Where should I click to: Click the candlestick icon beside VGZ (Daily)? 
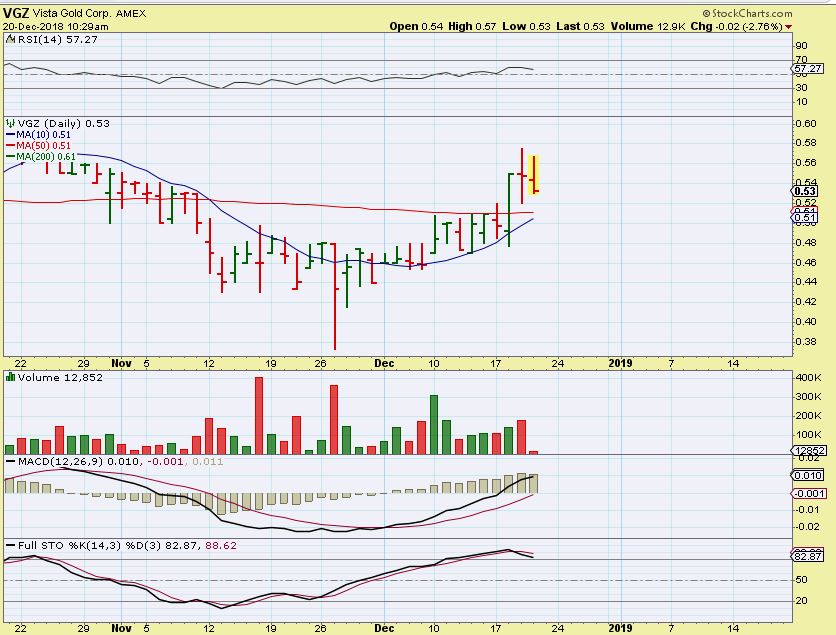tap(11, 124)
